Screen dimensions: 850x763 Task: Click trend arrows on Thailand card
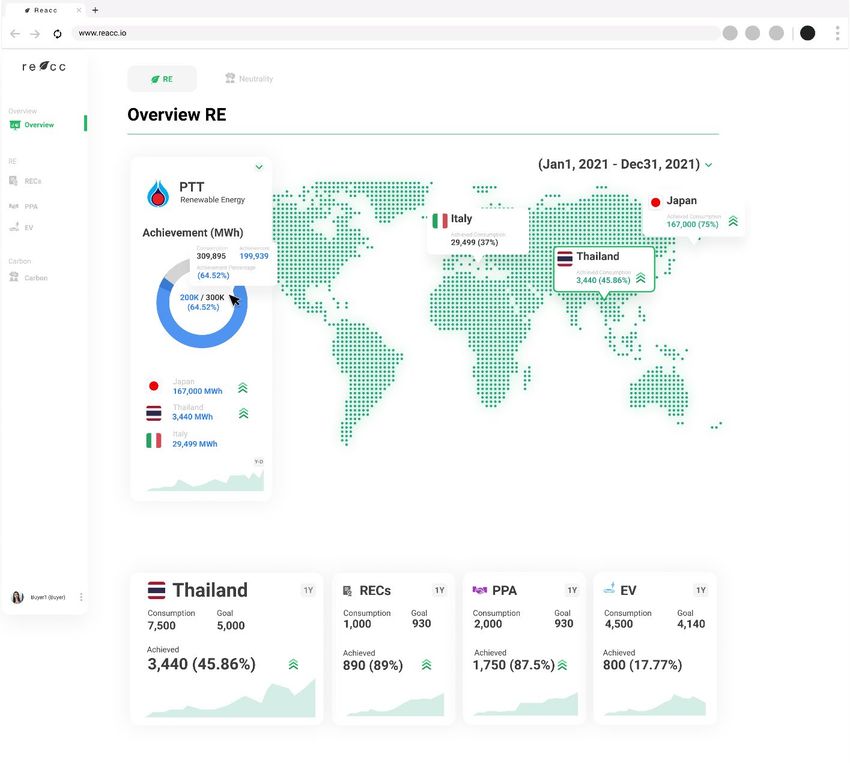coord(293,664)
